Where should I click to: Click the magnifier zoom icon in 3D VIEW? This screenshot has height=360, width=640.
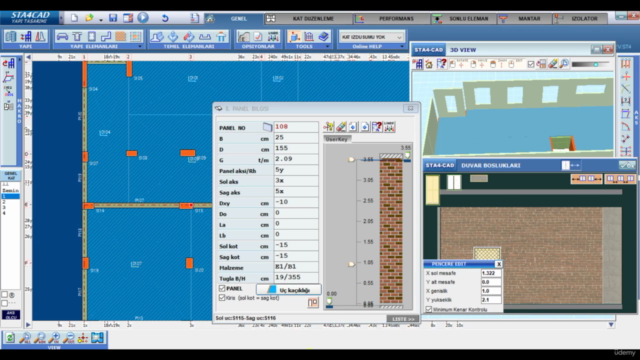point(564,64)
